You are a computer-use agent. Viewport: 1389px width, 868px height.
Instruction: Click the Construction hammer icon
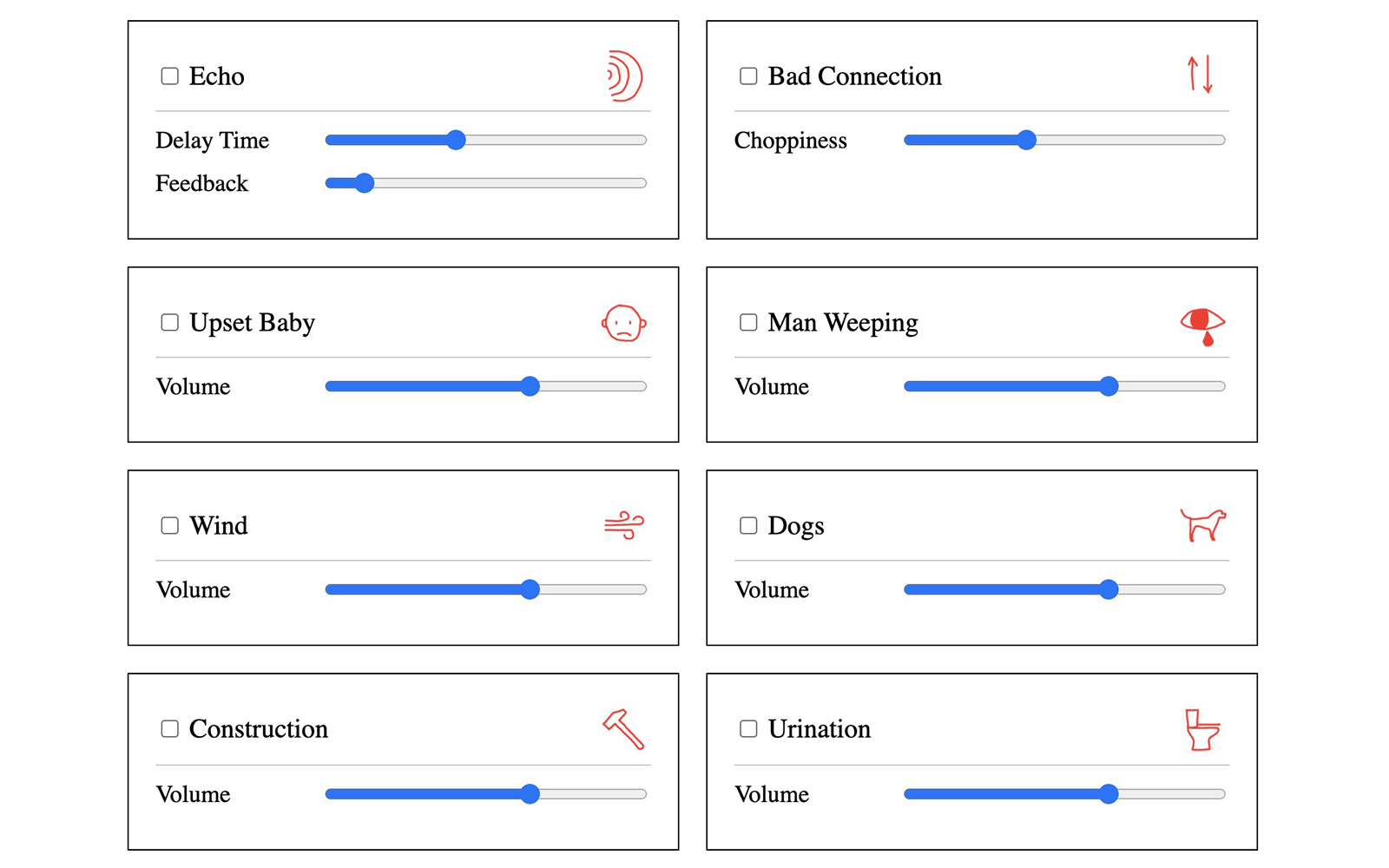point(624,729)
